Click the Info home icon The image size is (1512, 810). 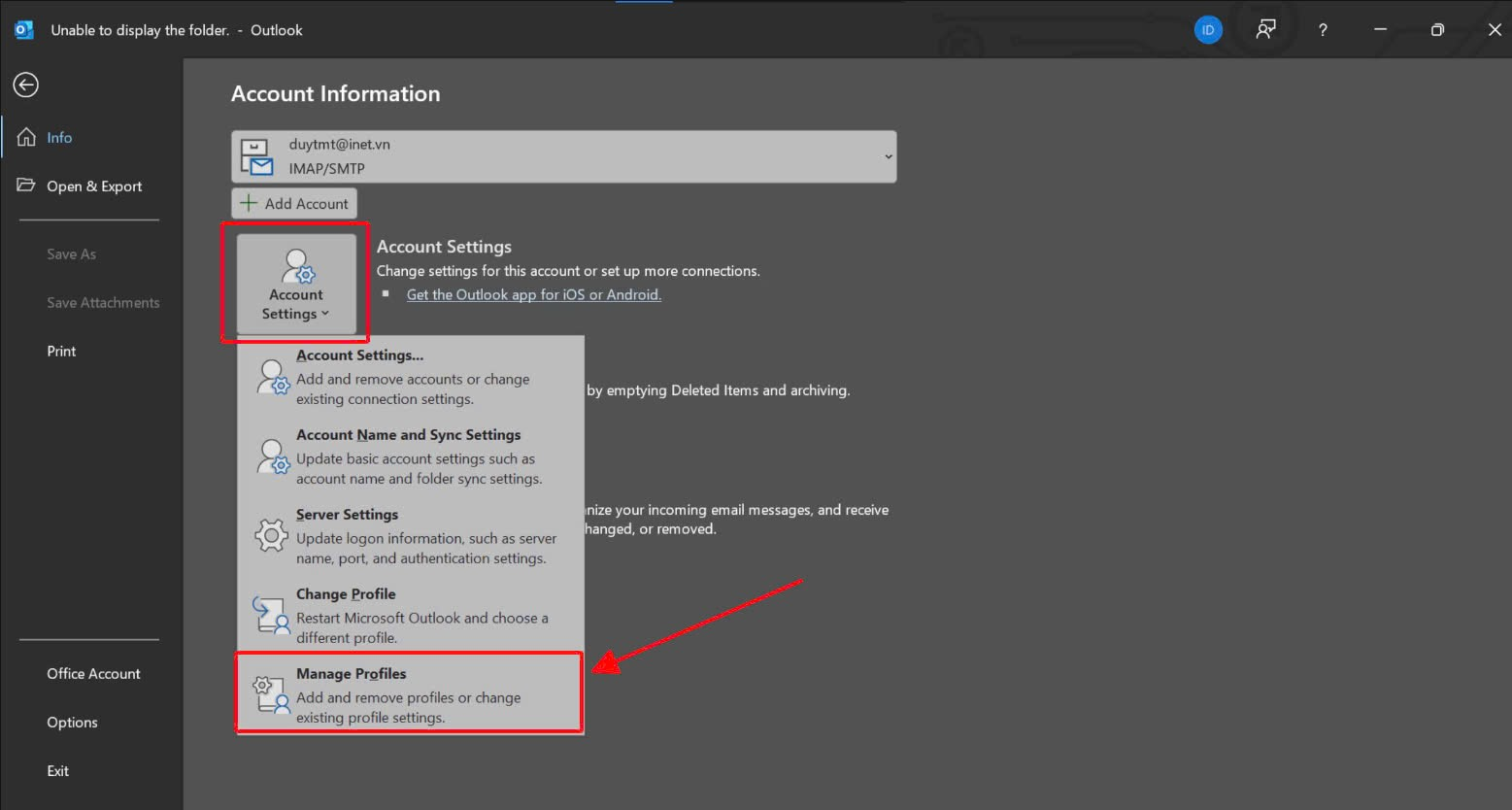(26, 137)
